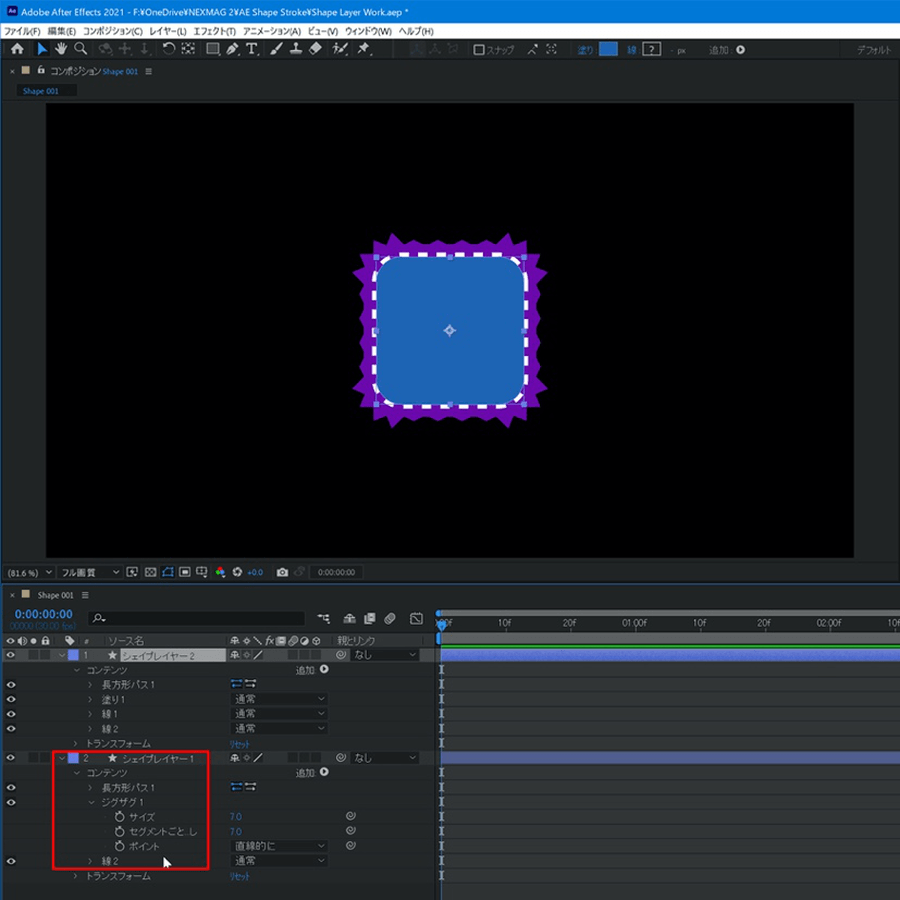Select the Zoom magnifier tool
The image size is (900, 900).
[x=80, y=49]
